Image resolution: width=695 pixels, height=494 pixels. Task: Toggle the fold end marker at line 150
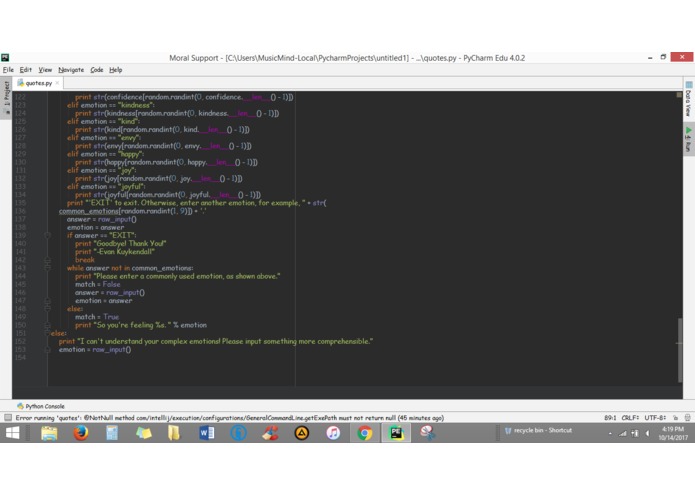[47, 325]
